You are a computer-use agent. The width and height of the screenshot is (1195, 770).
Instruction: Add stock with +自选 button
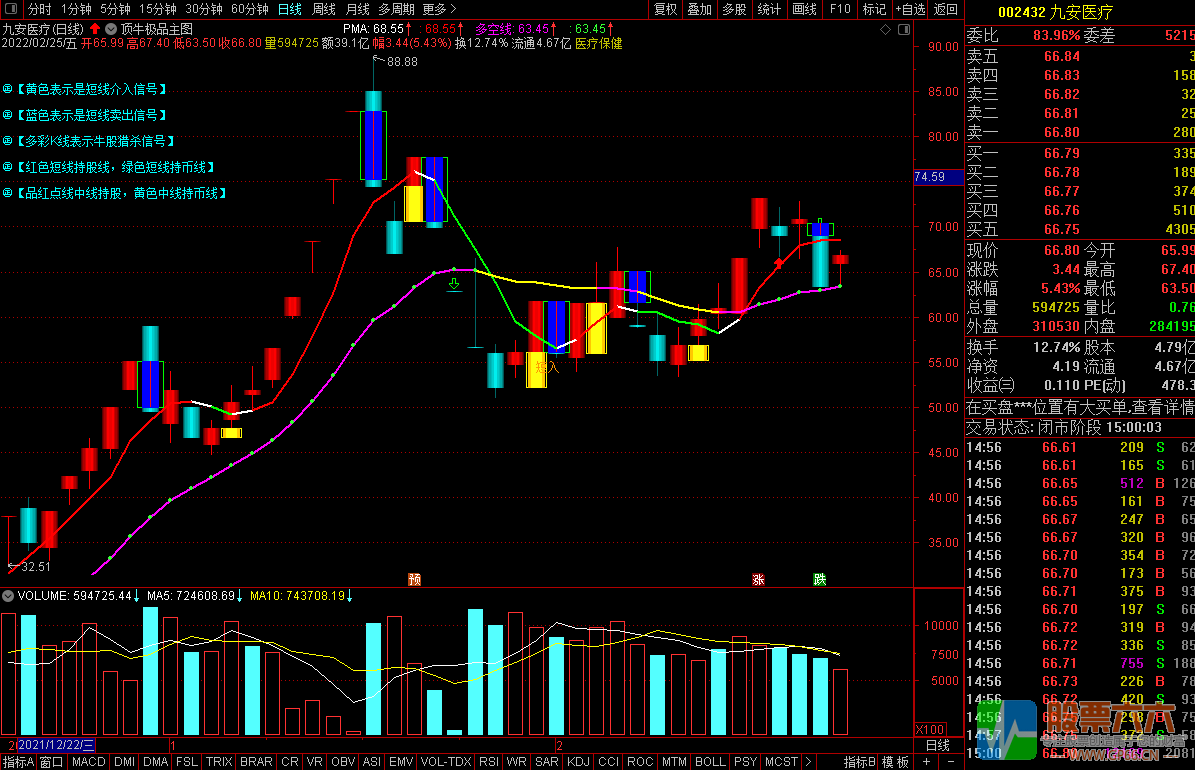pos(908,9)
